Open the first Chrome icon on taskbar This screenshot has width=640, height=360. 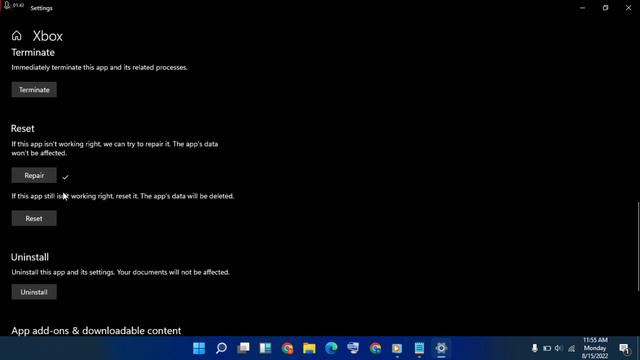click(287, 348)
